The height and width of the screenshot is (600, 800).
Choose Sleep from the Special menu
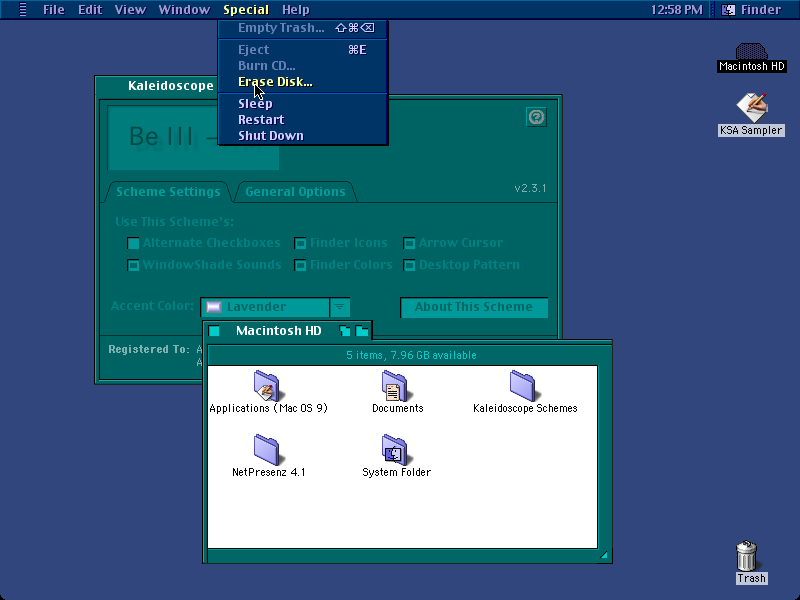click(303, 104)
